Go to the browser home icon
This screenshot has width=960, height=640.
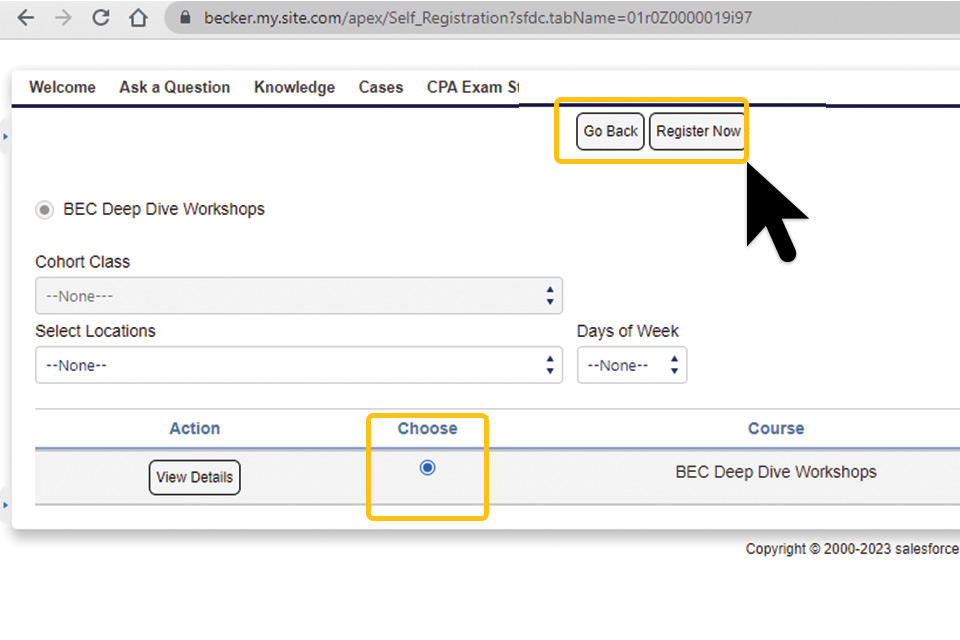coord(138,18)
